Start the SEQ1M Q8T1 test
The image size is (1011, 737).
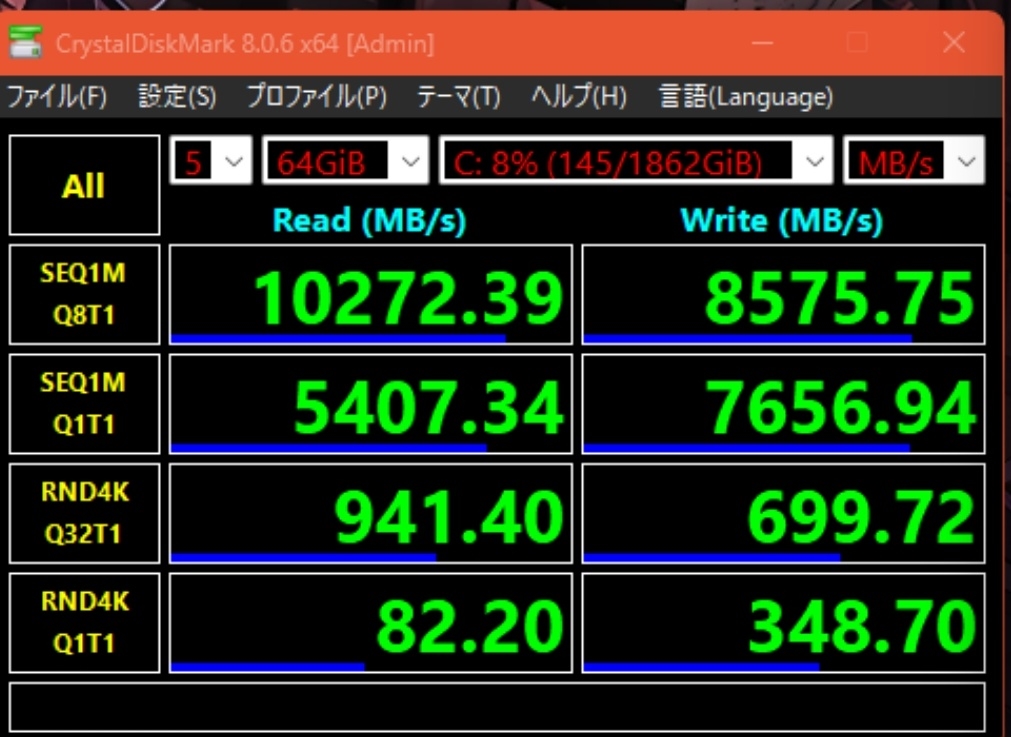tap(84, 294)
